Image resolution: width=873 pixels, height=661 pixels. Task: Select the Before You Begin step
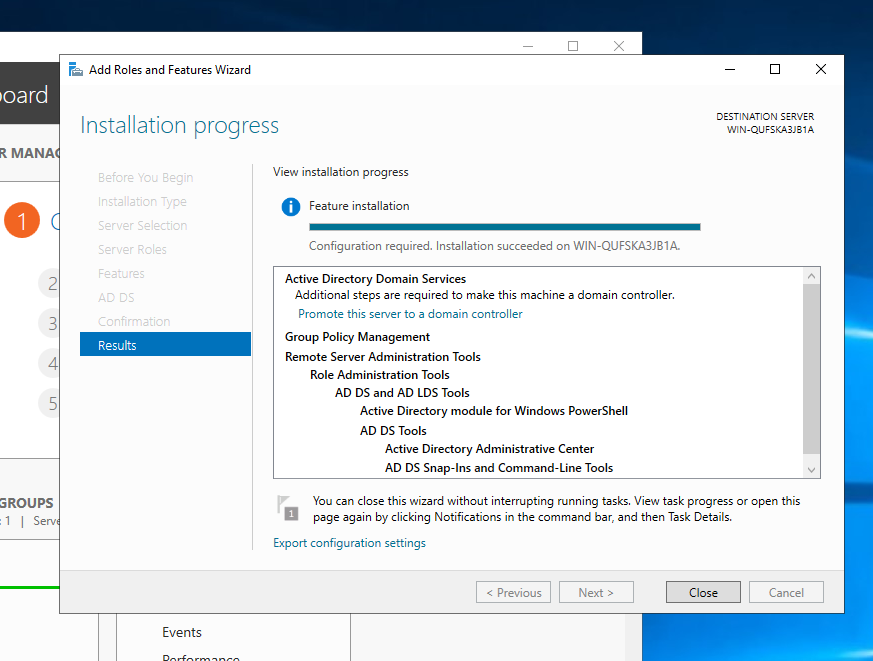click(145, 178)
